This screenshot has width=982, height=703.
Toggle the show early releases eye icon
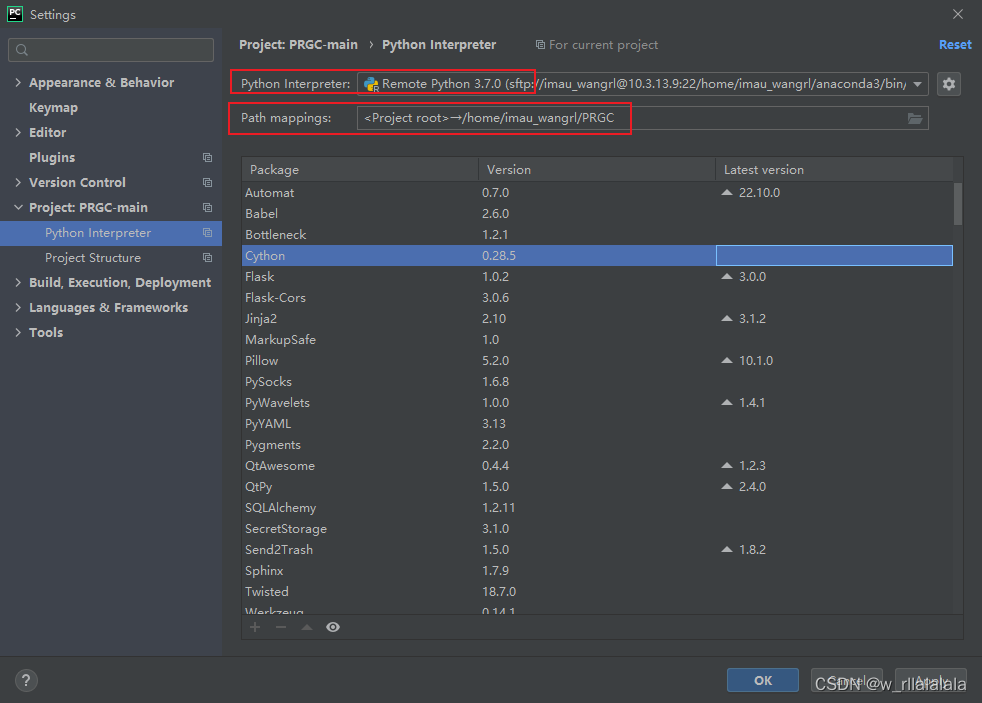[x=333, y=627]
